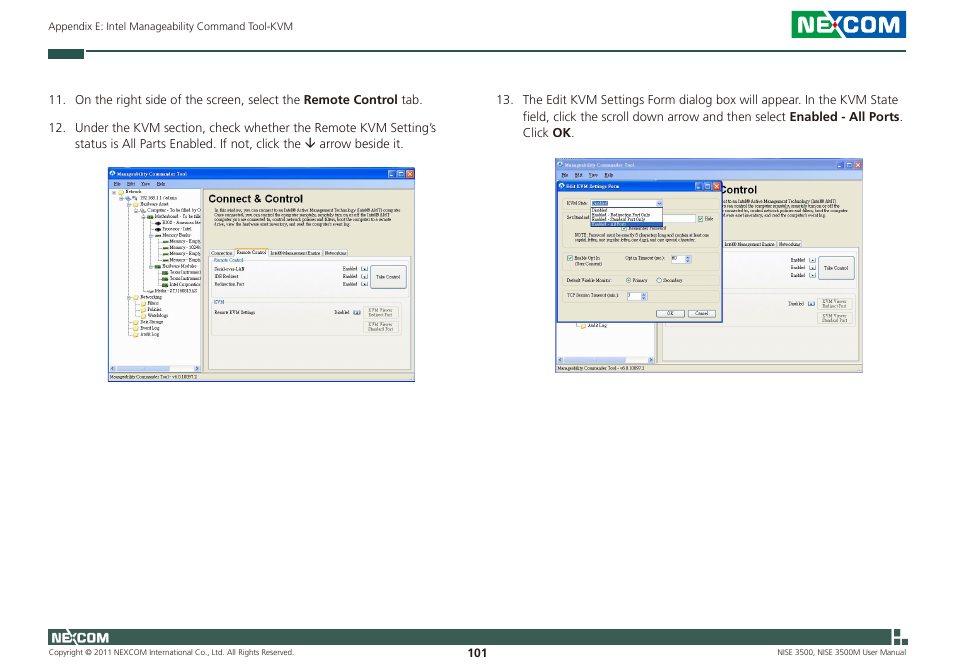Click Intel Corporation card icon in tree
954x672 pixels.
pos(165,285)
